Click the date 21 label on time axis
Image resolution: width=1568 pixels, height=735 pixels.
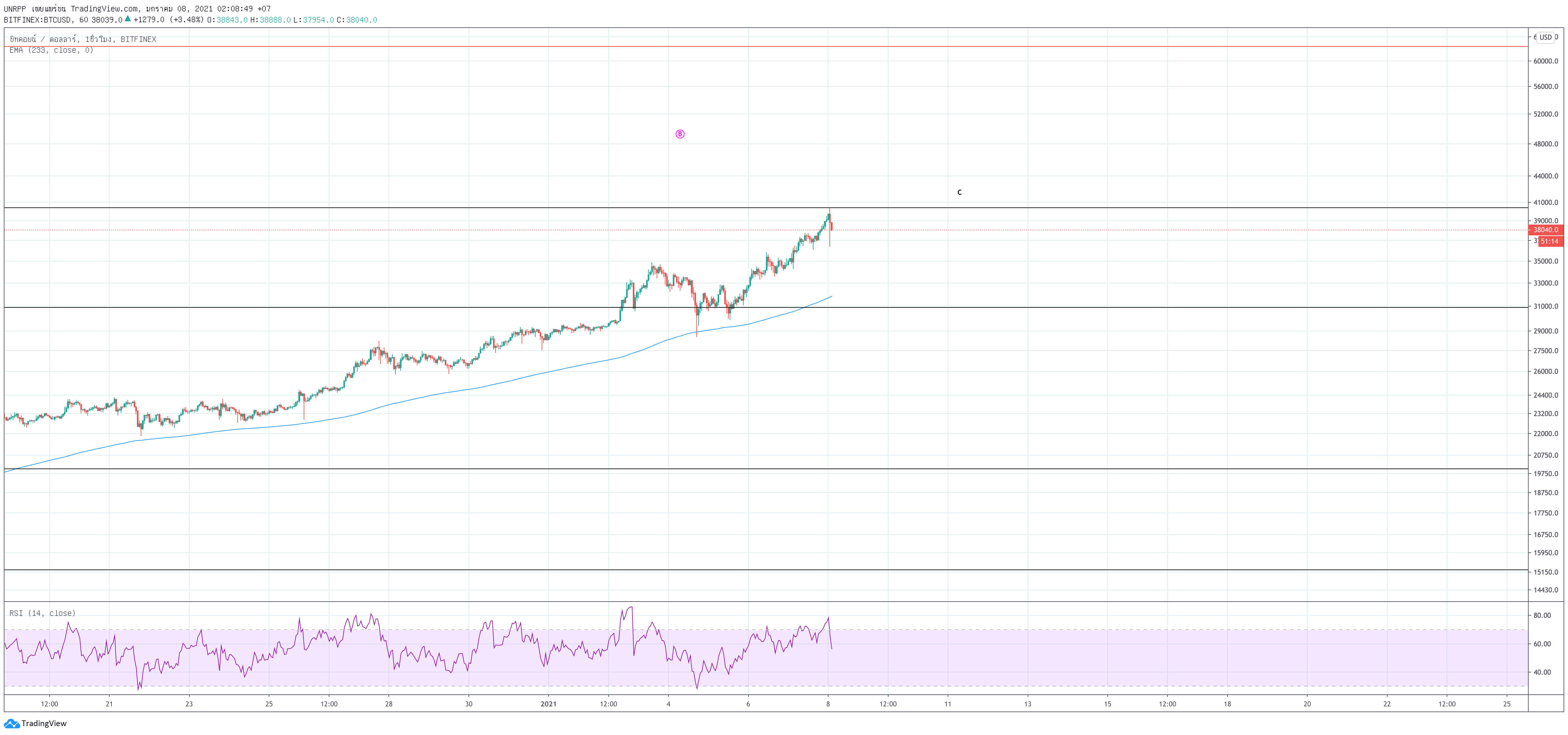pos(109,704)
